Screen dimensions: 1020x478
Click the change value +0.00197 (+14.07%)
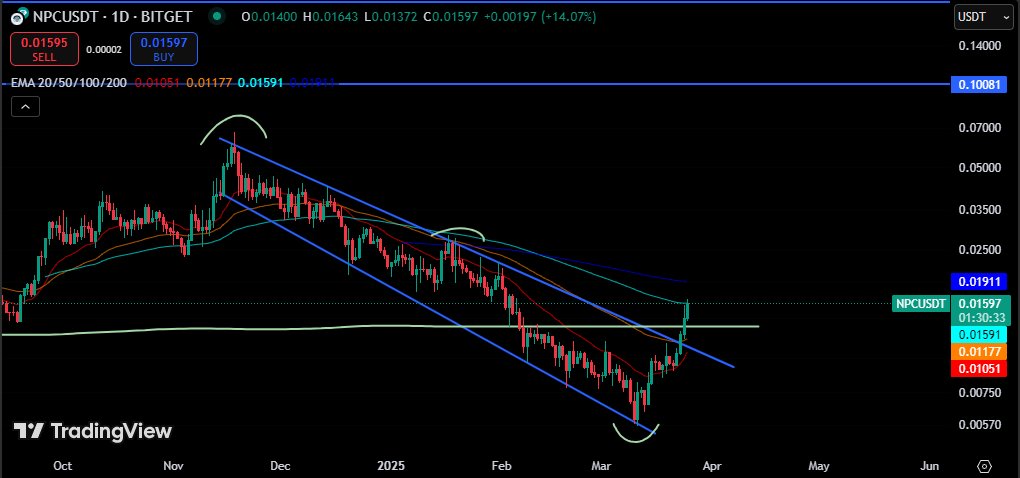[x=542, y=17]
